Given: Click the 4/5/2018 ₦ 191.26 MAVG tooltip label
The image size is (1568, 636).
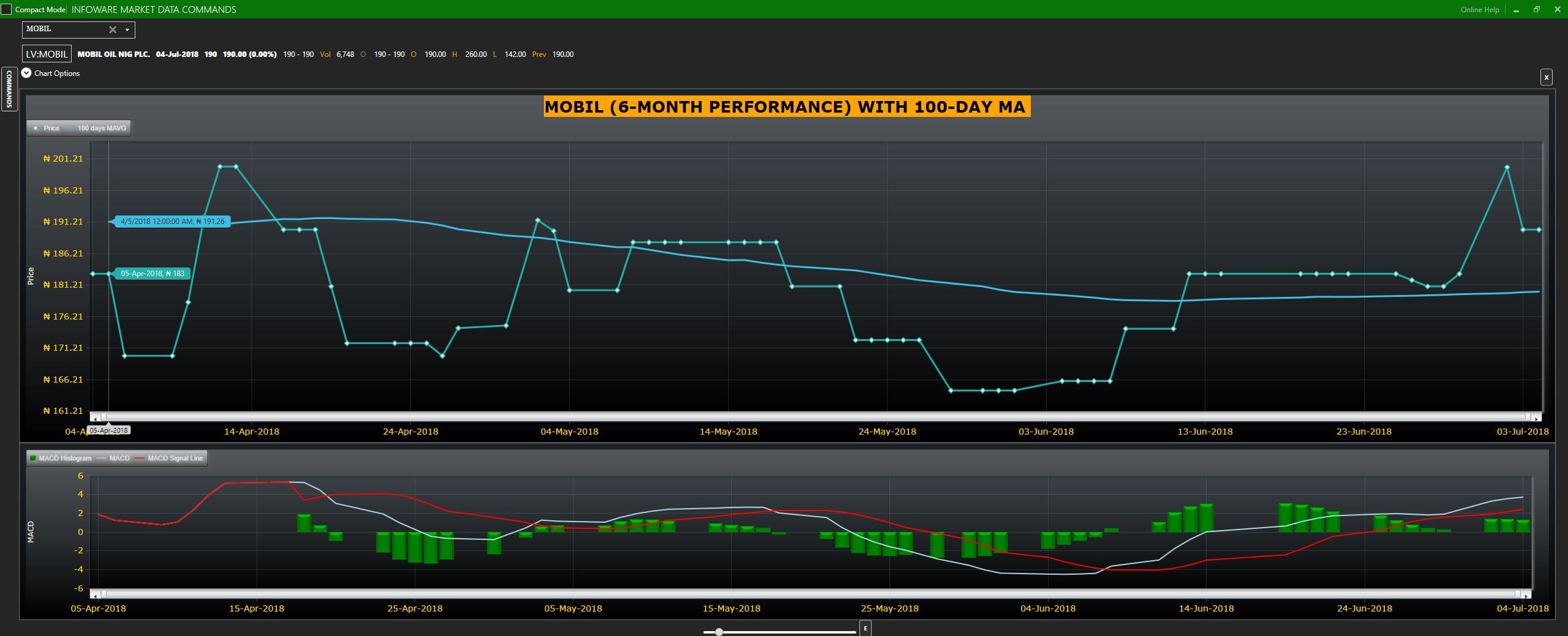Looking at the screenshot, I should (x=172, y=222).
